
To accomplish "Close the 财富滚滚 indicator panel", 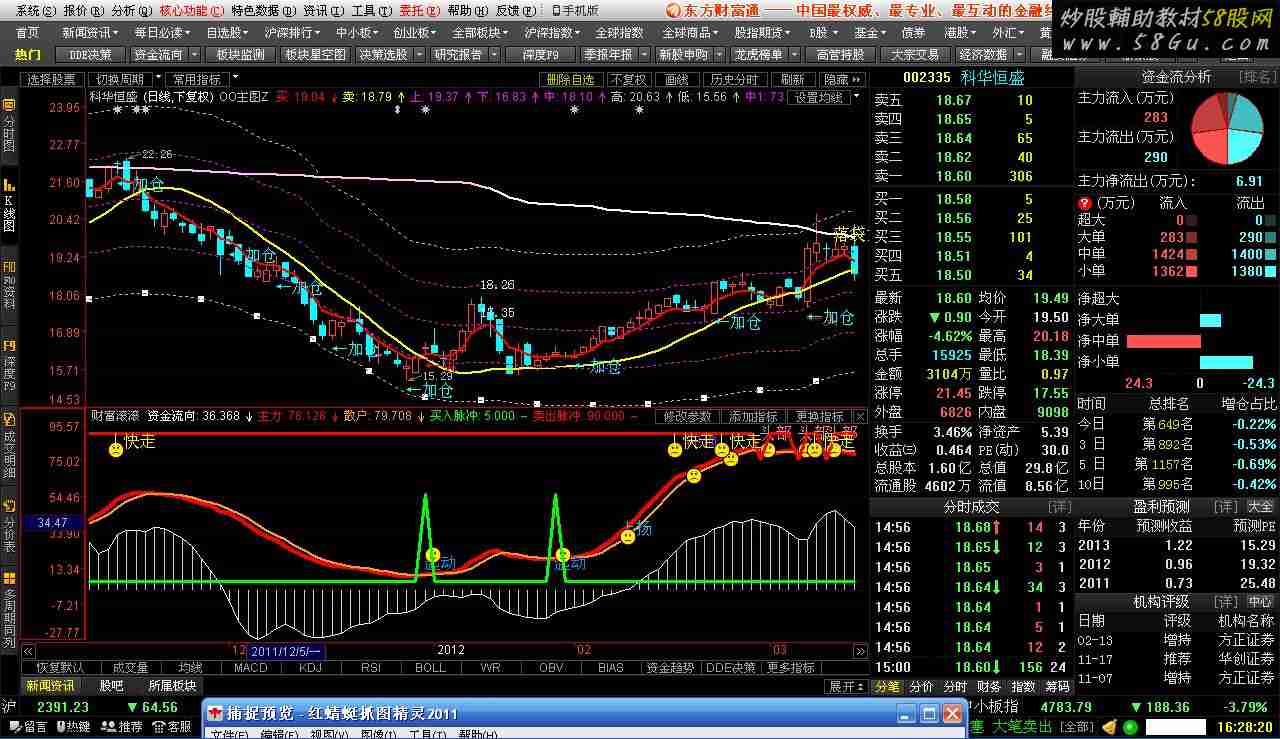I will click(860, 416).
